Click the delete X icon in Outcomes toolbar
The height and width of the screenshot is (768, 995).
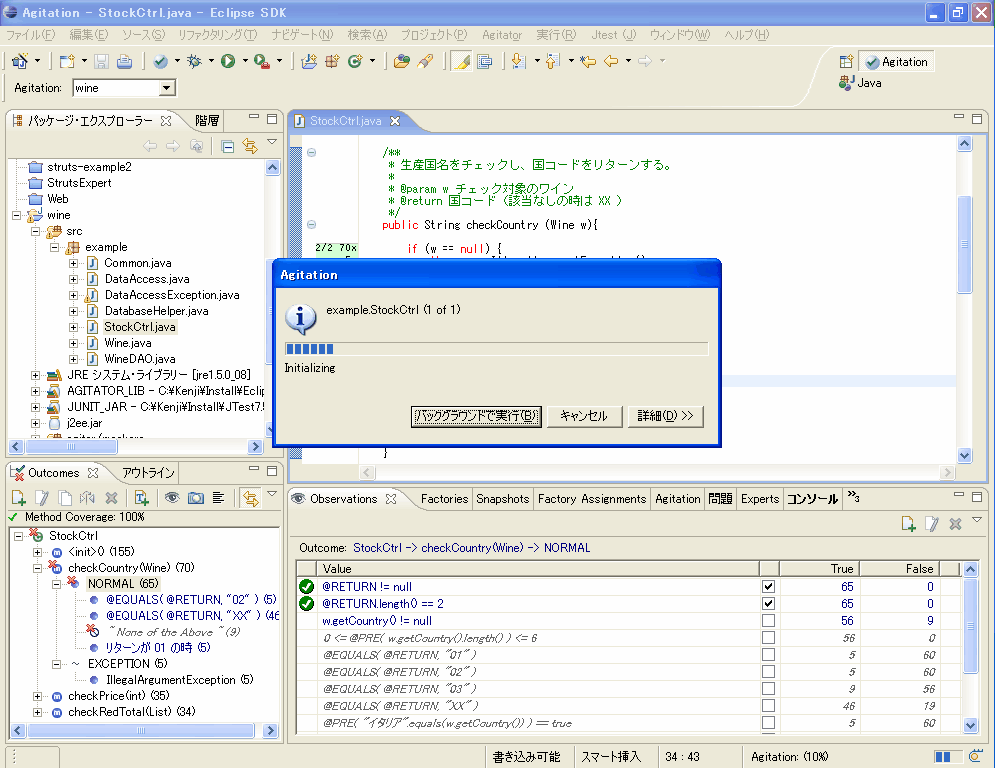[111, 498]
